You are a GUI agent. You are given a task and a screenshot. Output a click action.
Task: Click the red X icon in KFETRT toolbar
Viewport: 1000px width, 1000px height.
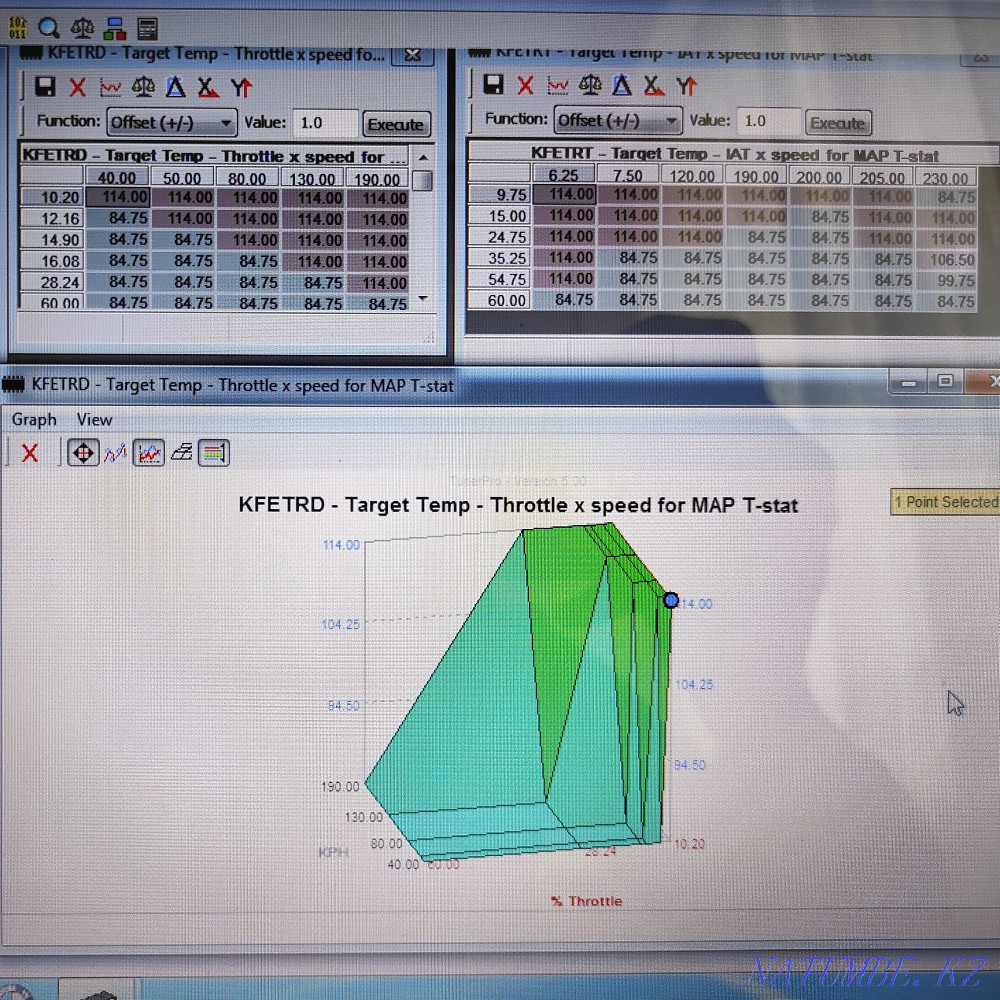[525, 85]
